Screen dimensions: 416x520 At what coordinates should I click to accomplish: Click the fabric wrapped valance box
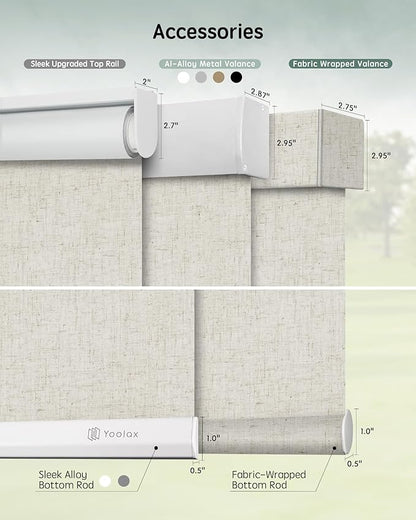316,150
